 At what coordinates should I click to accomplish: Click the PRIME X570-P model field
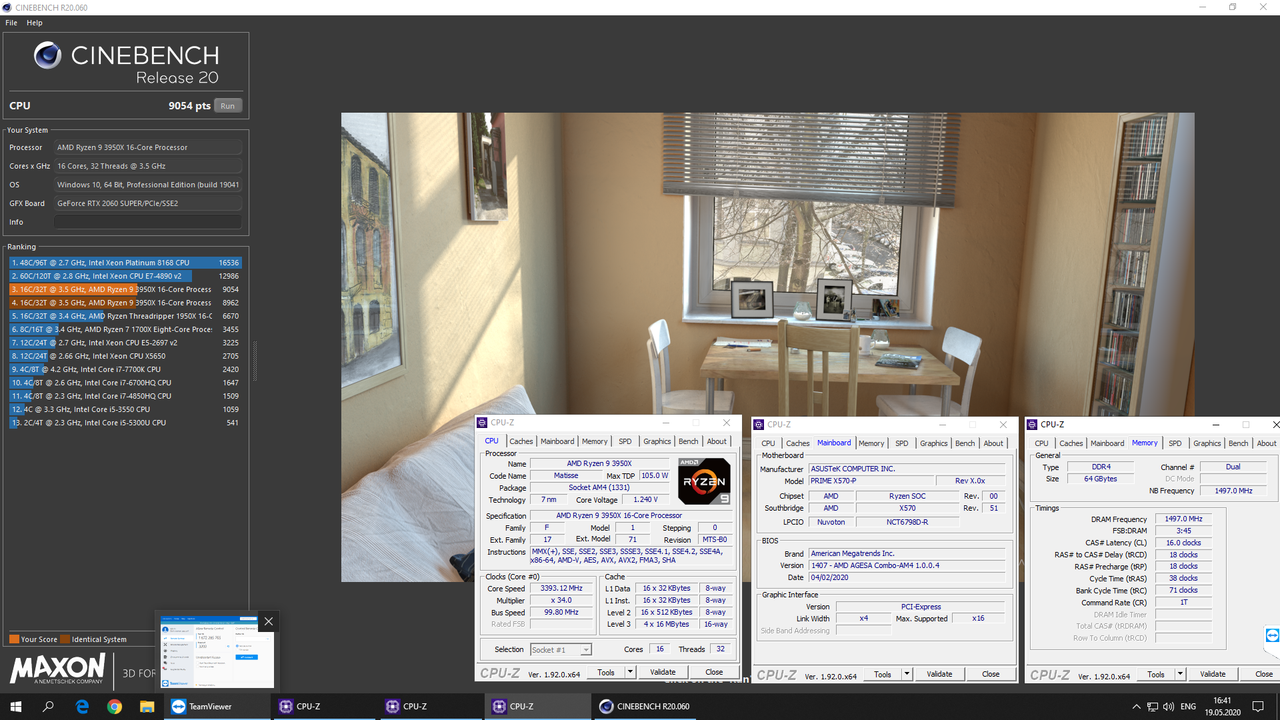(x=871, y=481)
